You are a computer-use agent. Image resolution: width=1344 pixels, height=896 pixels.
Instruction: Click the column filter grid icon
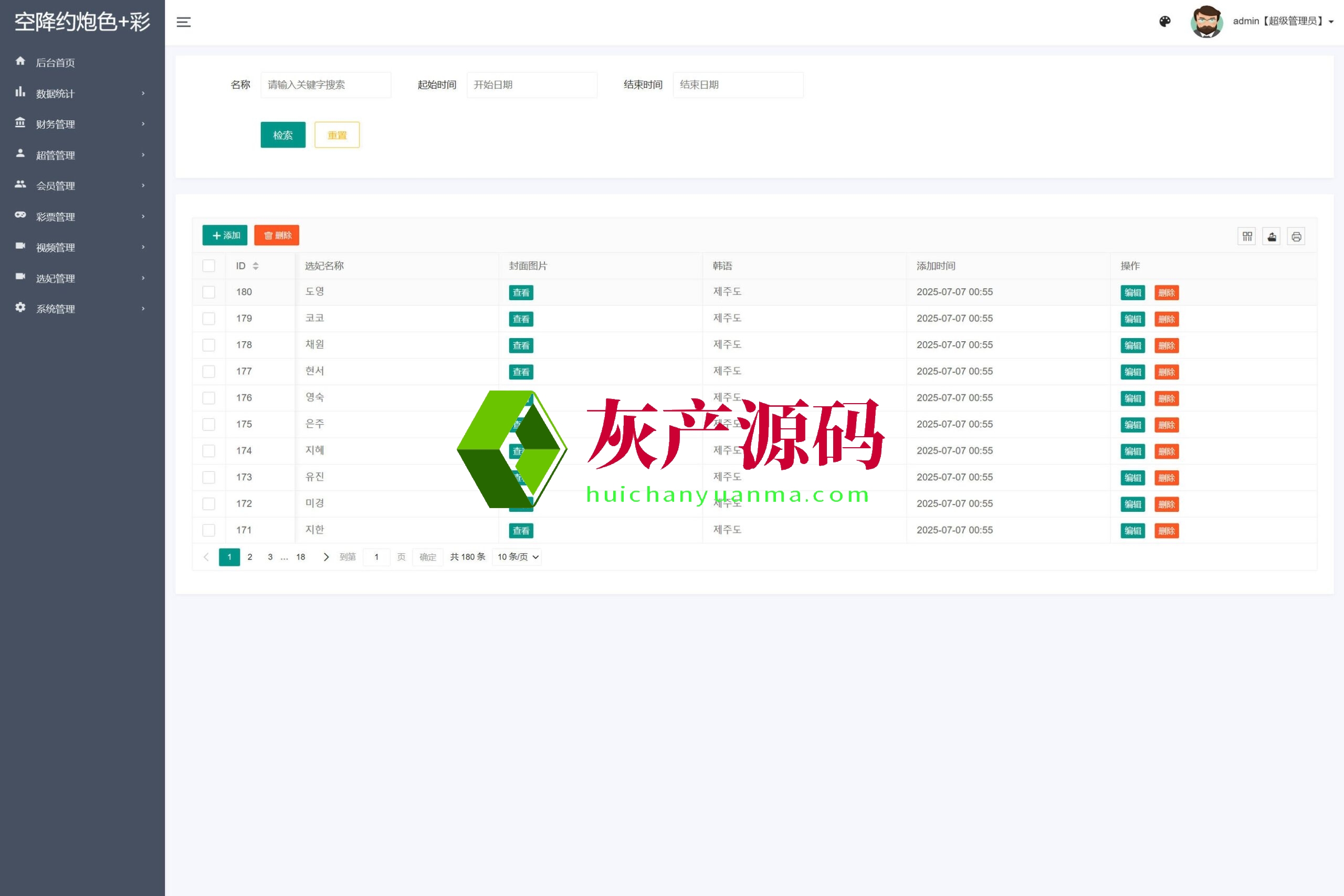point(1247,236)
